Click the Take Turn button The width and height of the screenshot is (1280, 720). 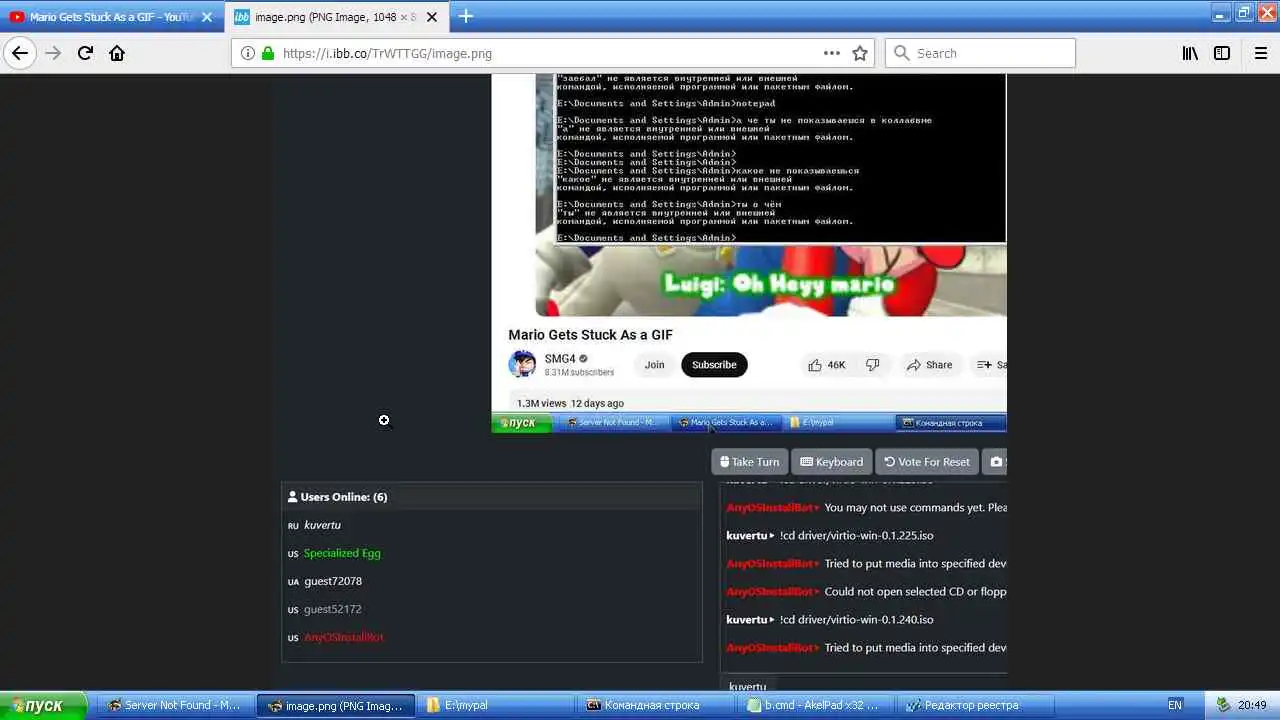[749, 462]
